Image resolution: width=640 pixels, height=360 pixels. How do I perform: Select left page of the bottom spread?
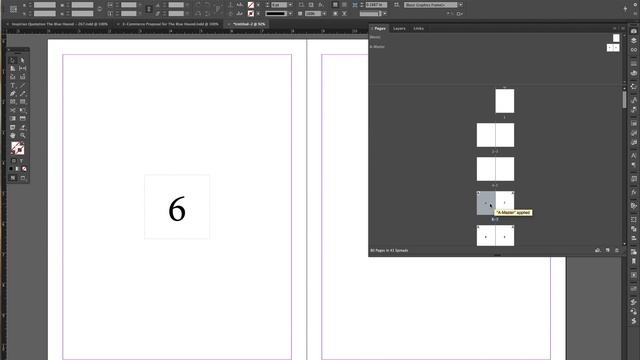click(x=486, y=236)
